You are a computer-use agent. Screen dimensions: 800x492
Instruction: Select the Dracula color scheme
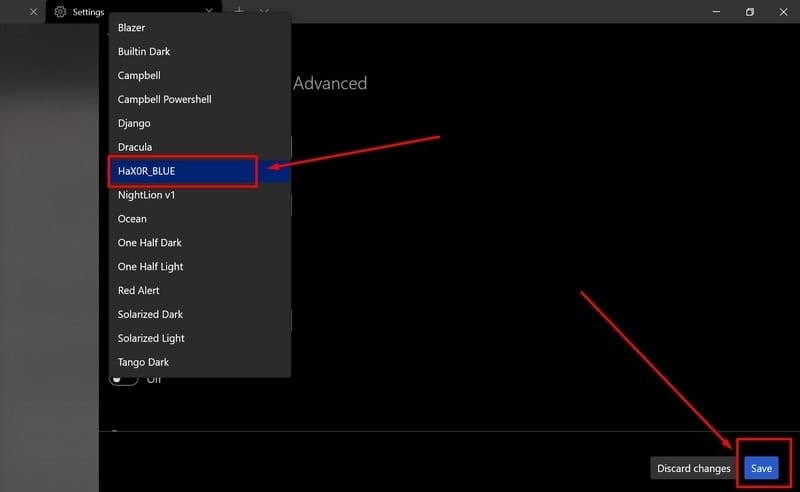(199, 147)
